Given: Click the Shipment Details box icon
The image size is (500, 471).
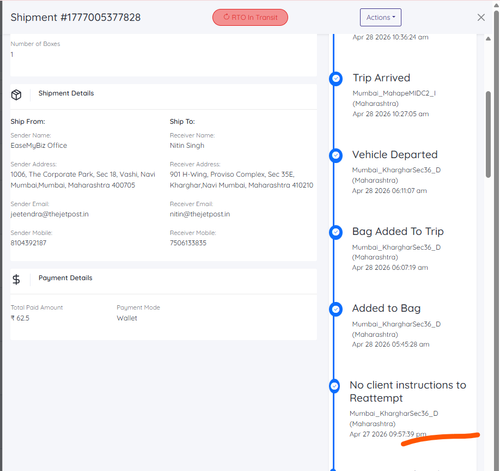Looking at the screenshot, I should click(x=16, y=95).
